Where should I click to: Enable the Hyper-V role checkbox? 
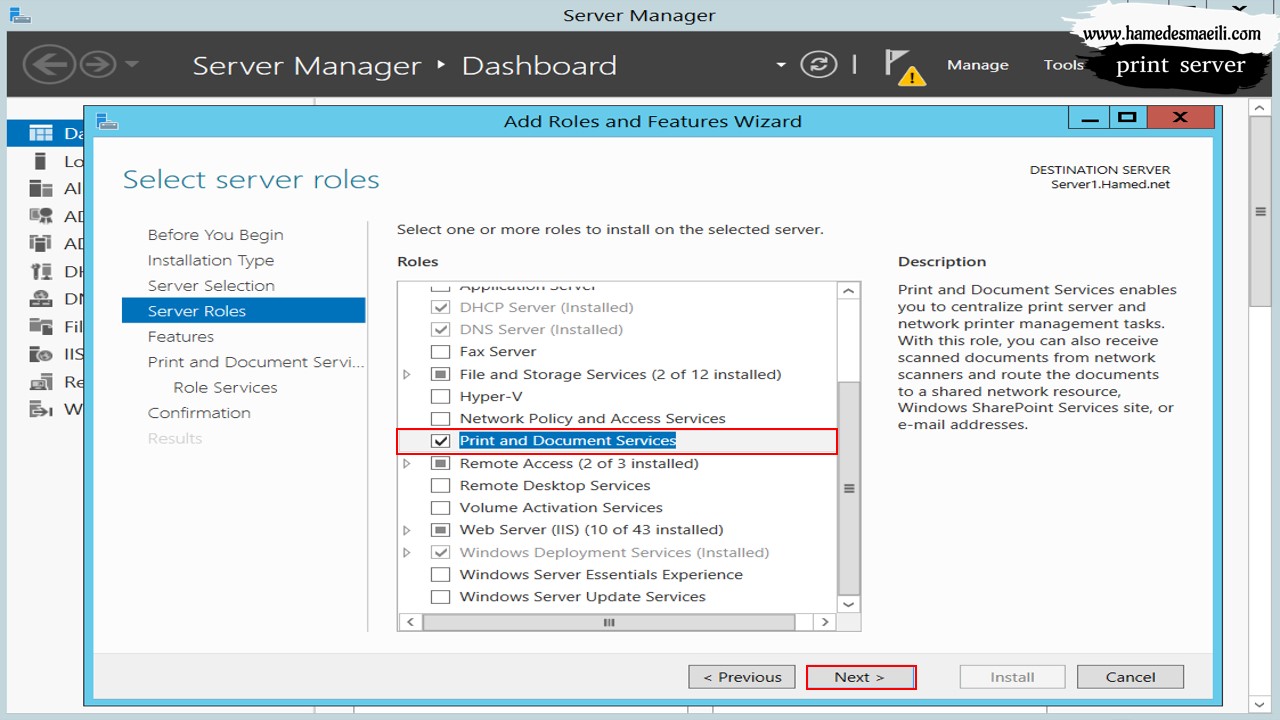440,396
